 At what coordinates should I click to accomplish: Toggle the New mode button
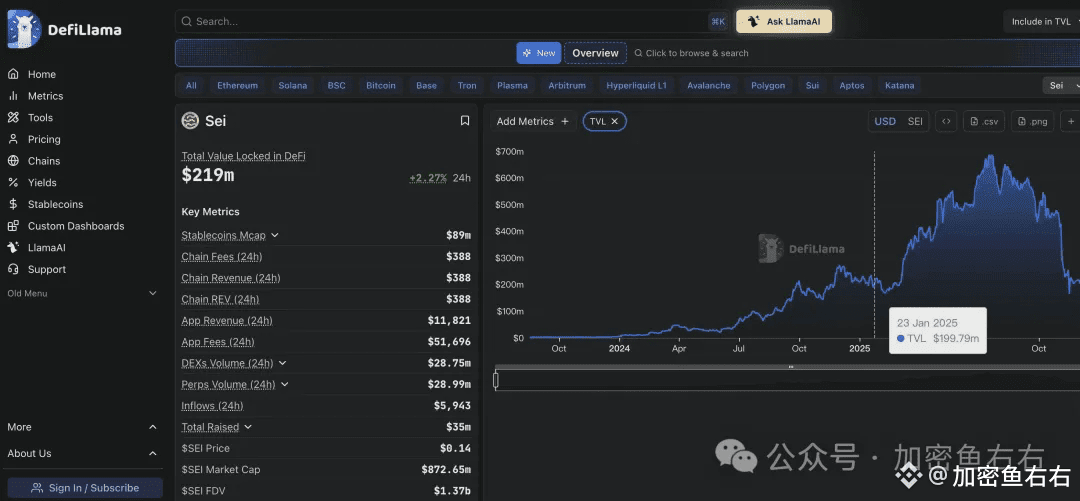coord(538,53)
